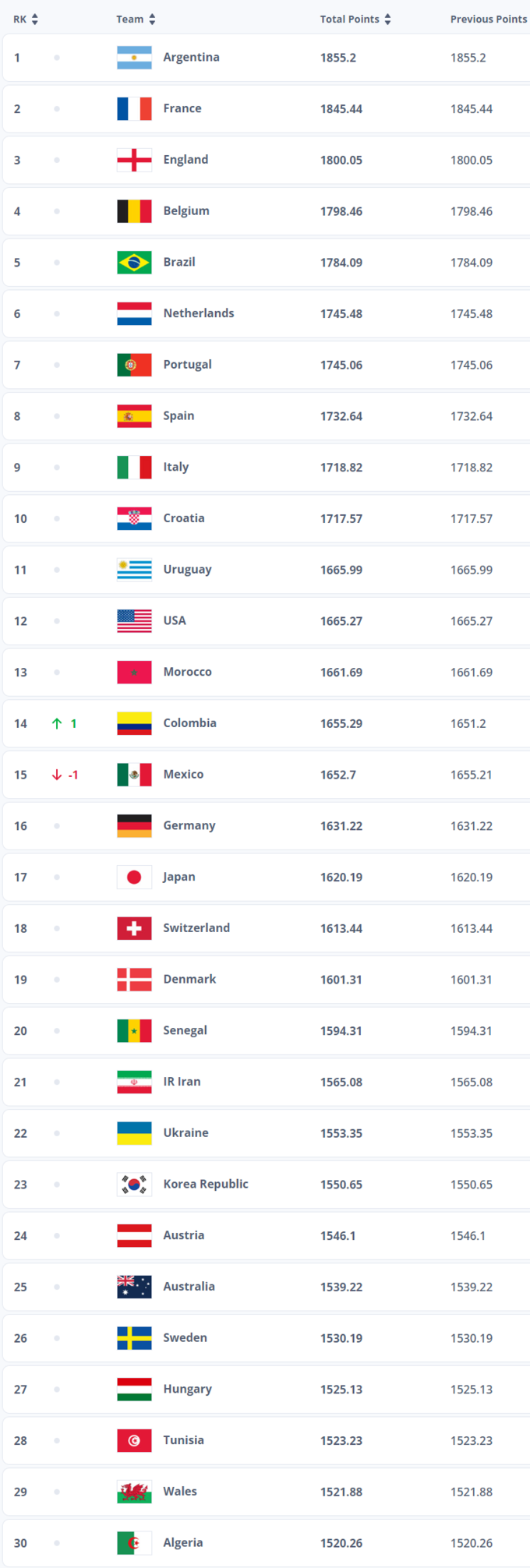530x1568 pixels.
Task: Open the IR Iran team link
Action: (182, 1082)
